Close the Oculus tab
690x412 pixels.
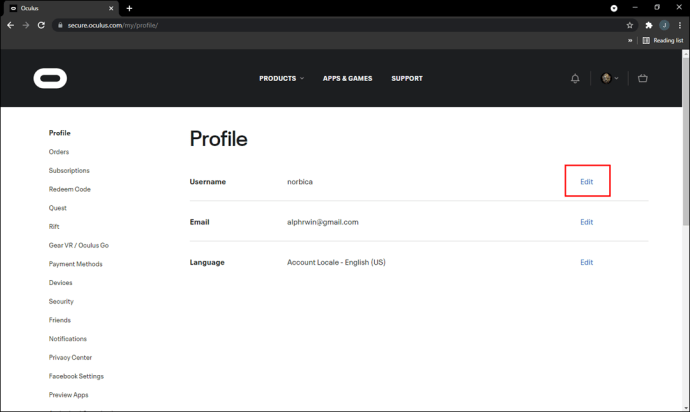pyautogui.click(x=111, y=8)
